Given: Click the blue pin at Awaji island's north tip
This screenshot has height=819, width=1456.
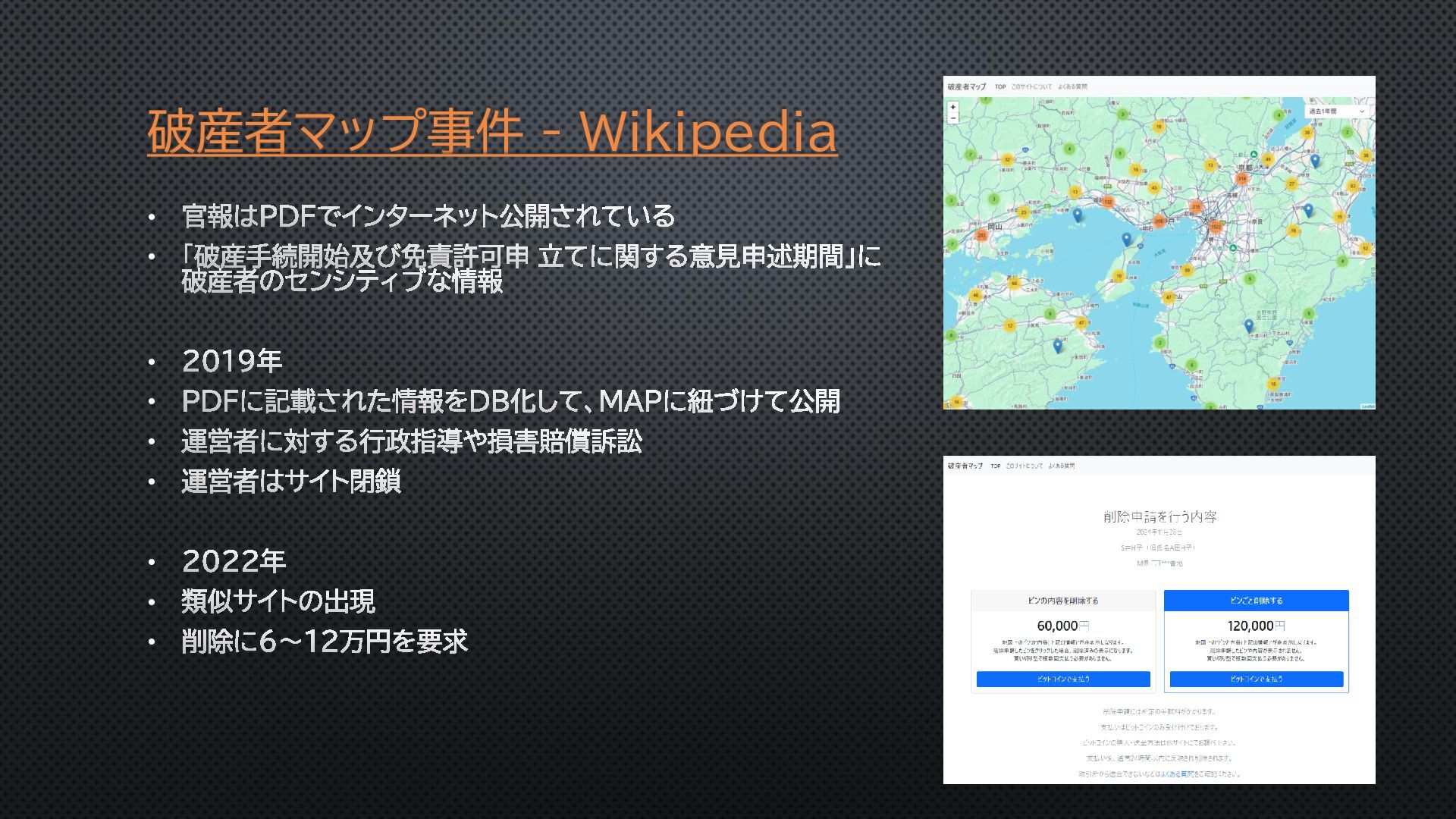Looking at the screenshot, I should [1127, 239].
